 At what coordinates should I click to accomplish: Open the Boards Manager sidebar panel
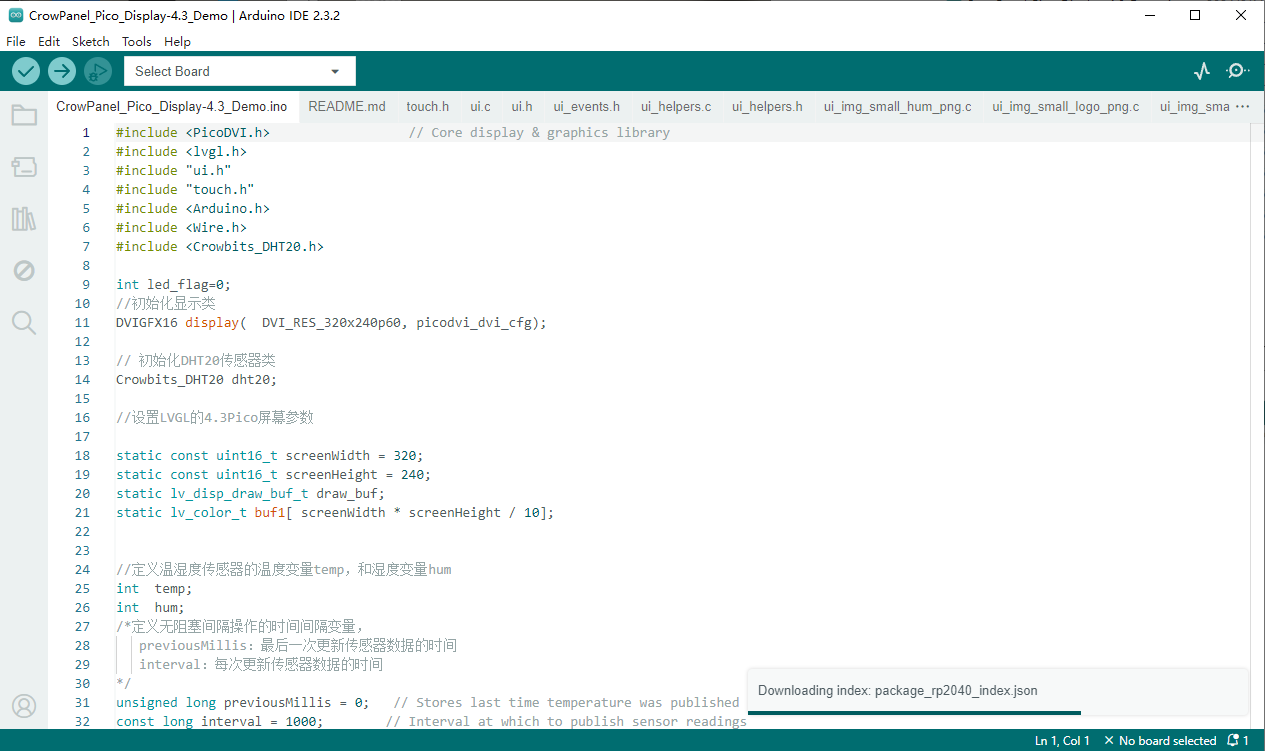point(24,167)
